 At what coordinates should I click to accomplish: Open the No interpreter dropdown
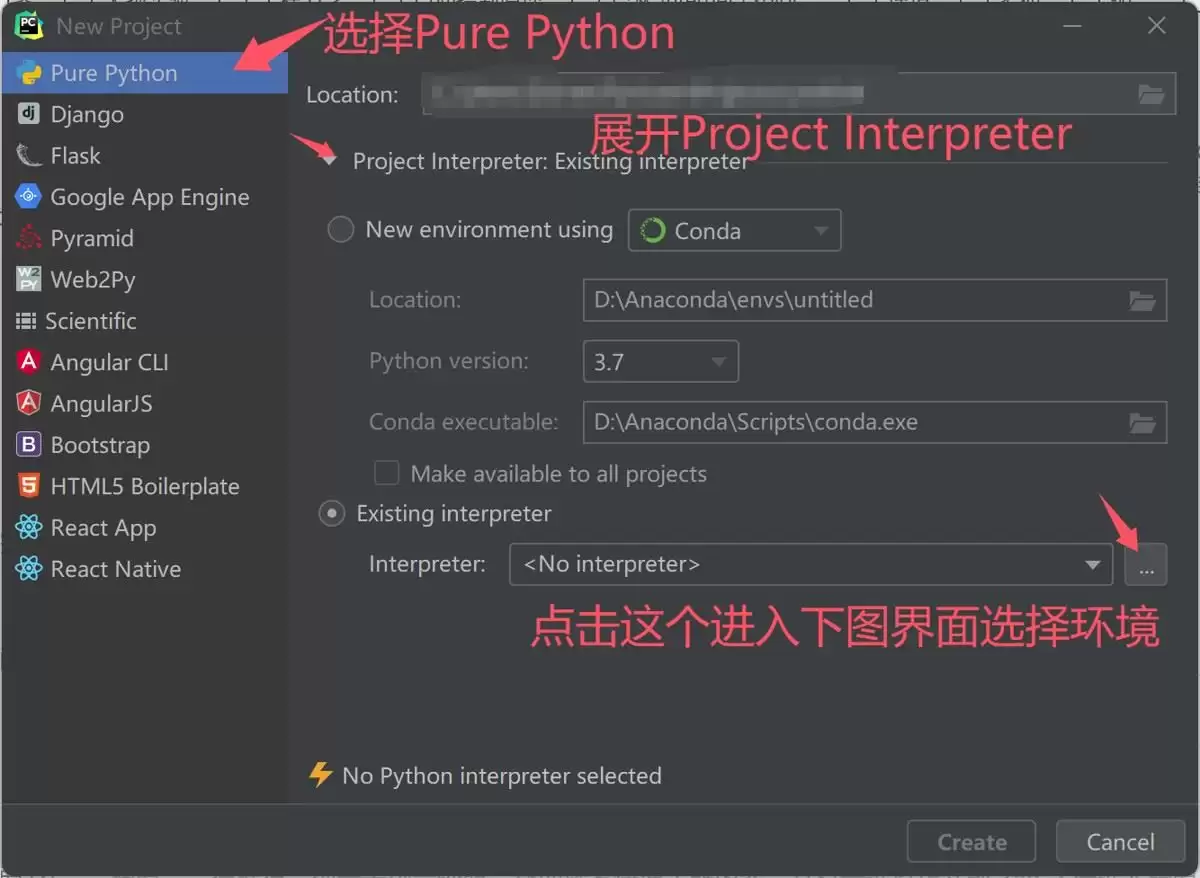coord(811,564)
